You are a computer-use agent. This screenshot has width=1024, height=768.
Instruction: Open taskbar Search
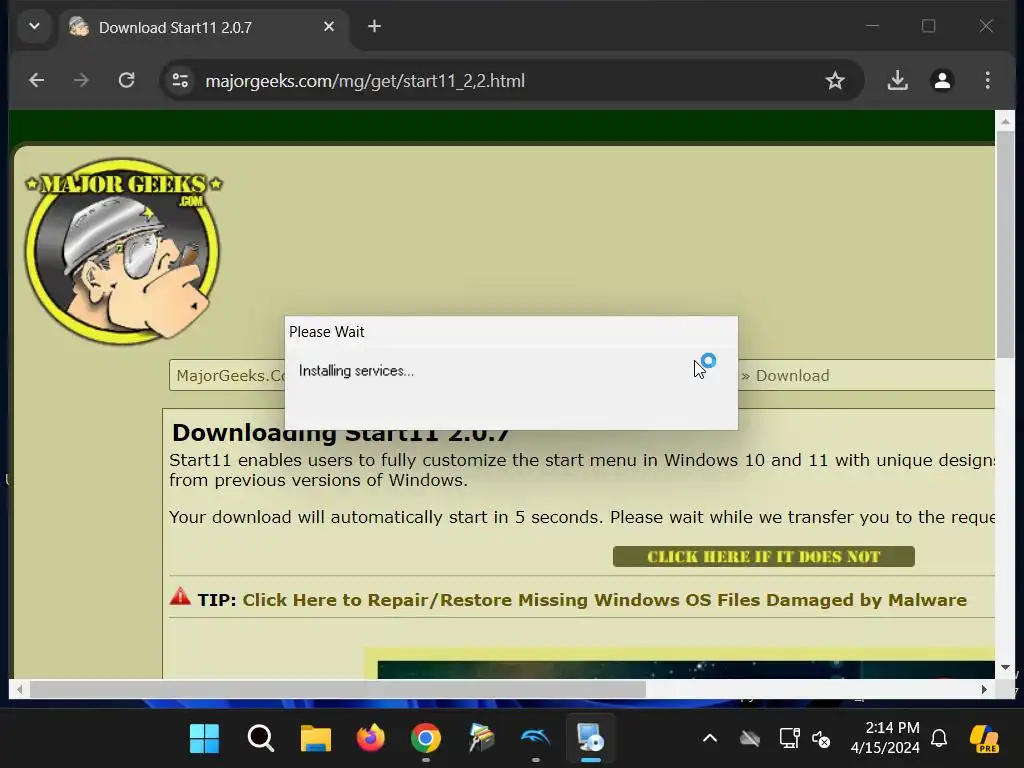point(261,739)
